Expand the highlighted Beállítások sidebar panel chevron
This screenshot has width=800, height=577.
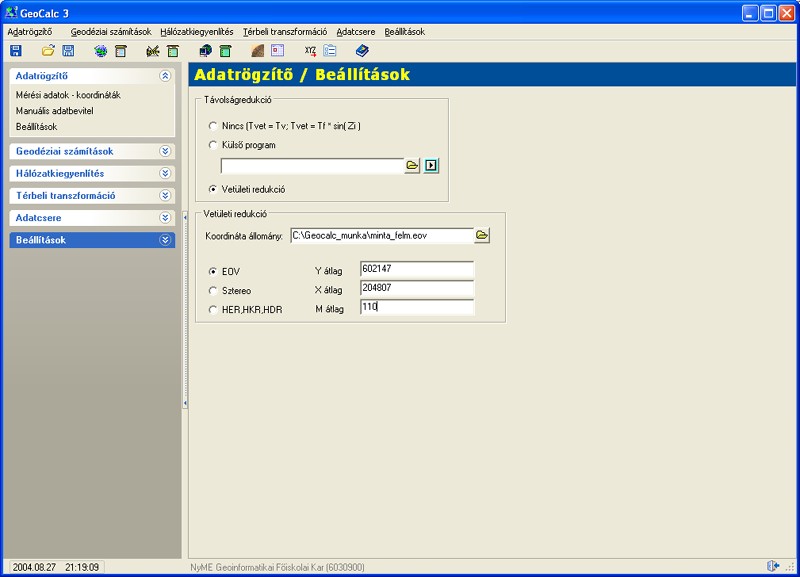pos(165,240)
